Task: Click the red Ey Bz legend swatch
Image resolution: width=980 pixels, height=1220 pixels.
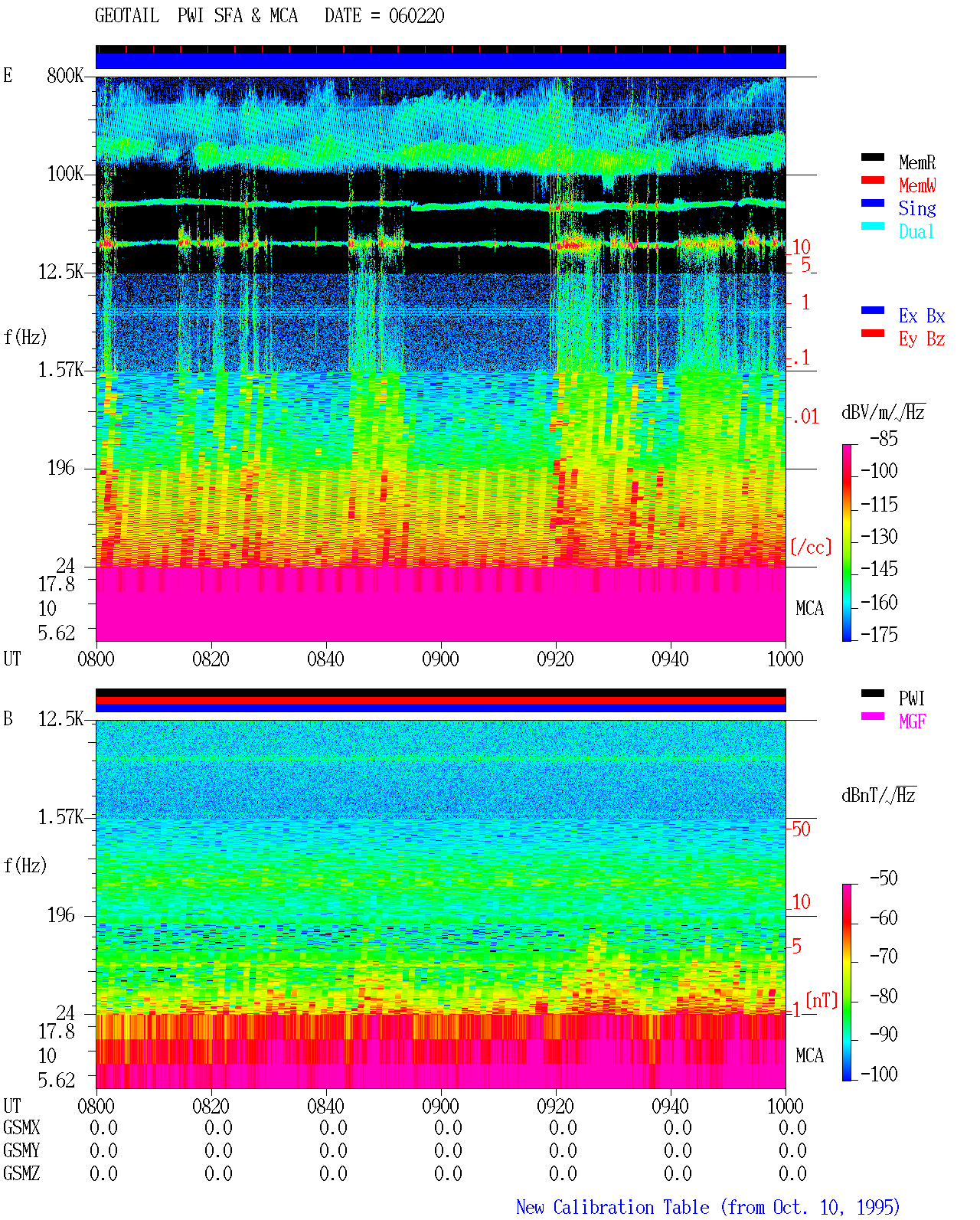Action: point(873,333)
